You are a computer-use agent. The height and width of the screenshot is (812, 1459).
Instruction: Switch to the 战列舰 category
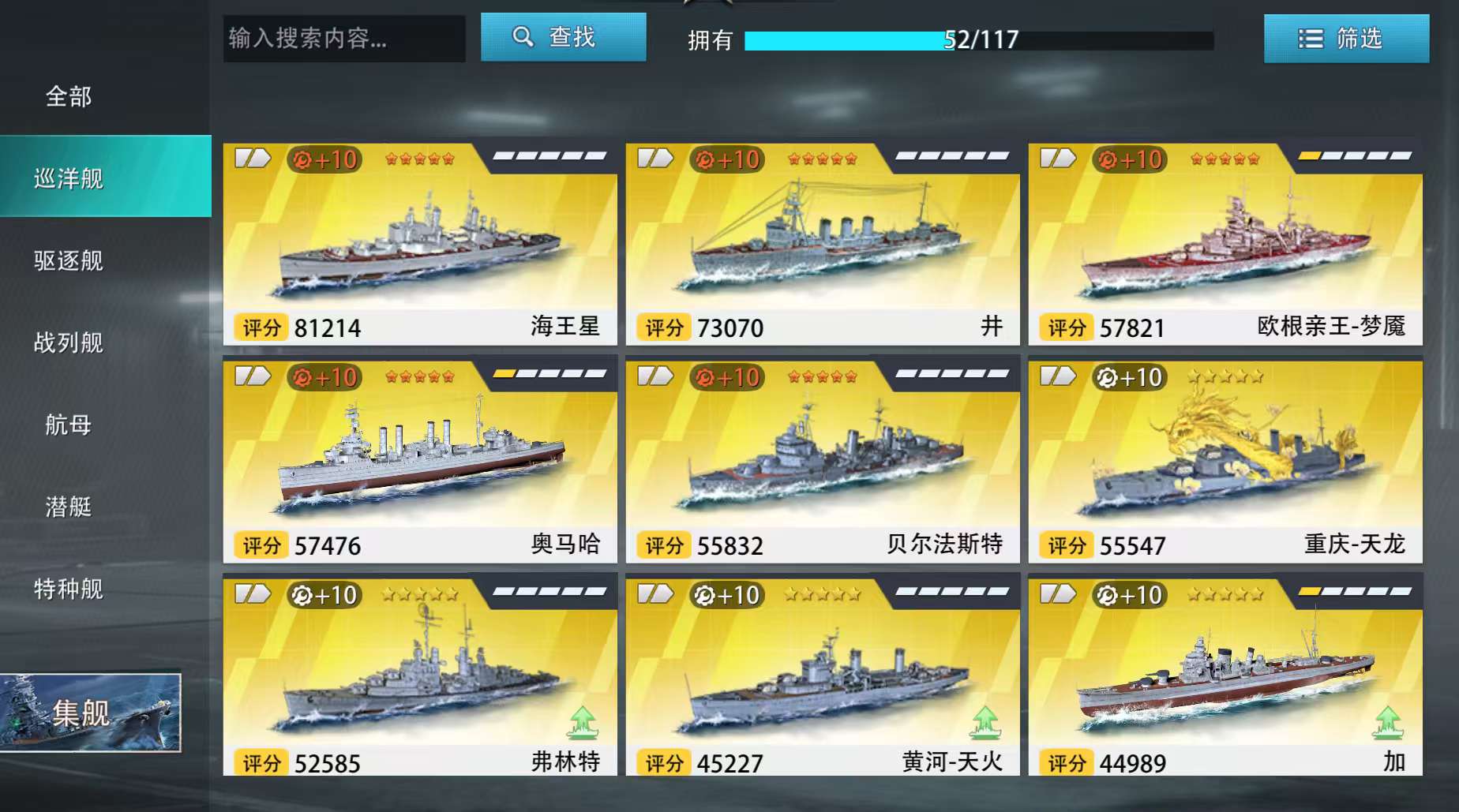[x=69, y=342]
